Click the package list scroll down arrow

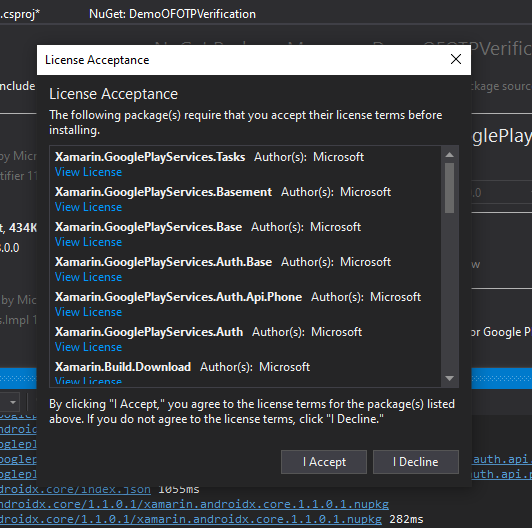click(x=450, y=378)
